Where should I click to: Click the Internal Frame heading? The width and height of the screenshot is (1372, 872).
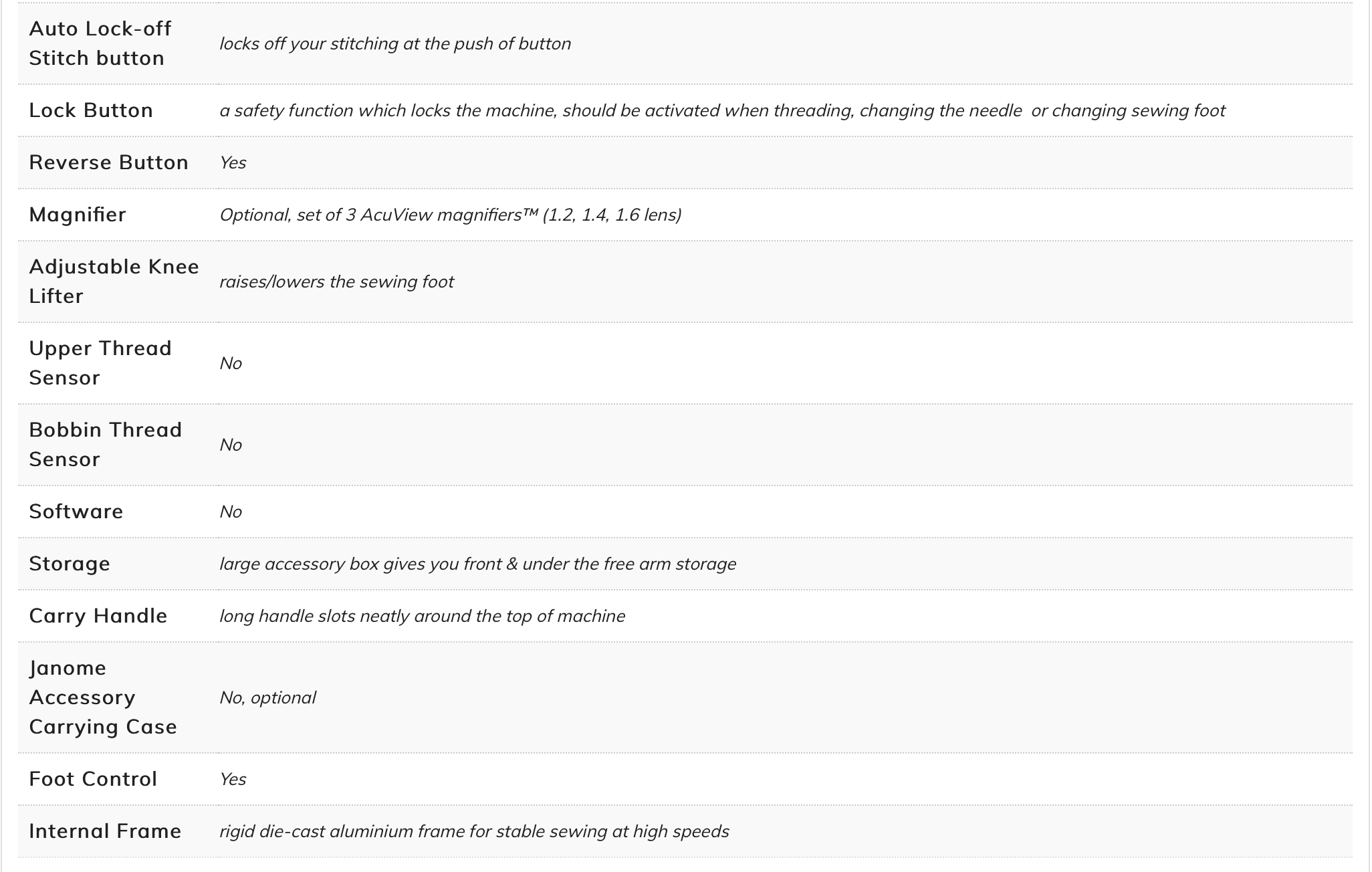(105, 831)
